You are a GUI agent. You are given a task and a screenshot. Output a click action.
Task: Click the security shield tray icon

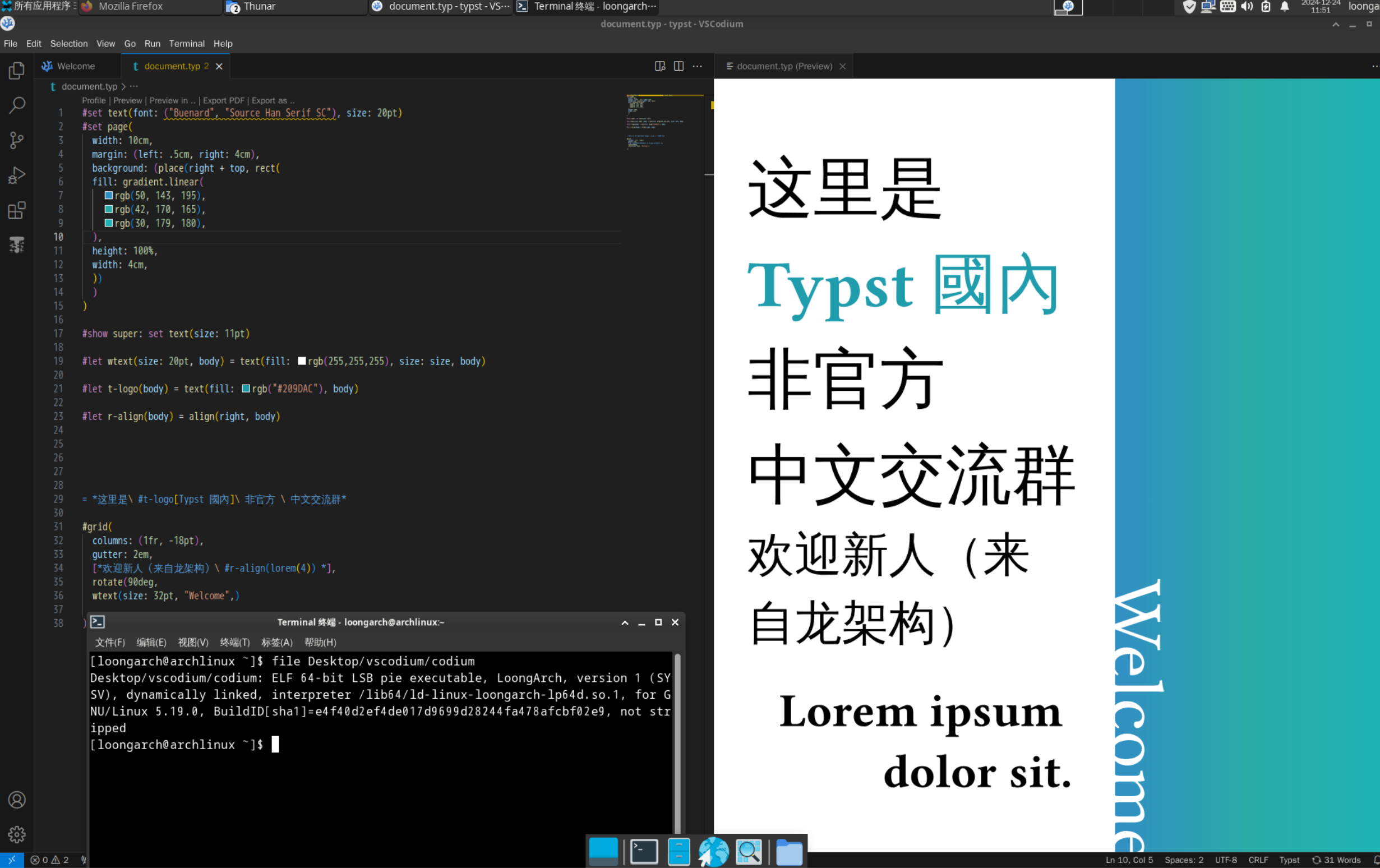1190,7
